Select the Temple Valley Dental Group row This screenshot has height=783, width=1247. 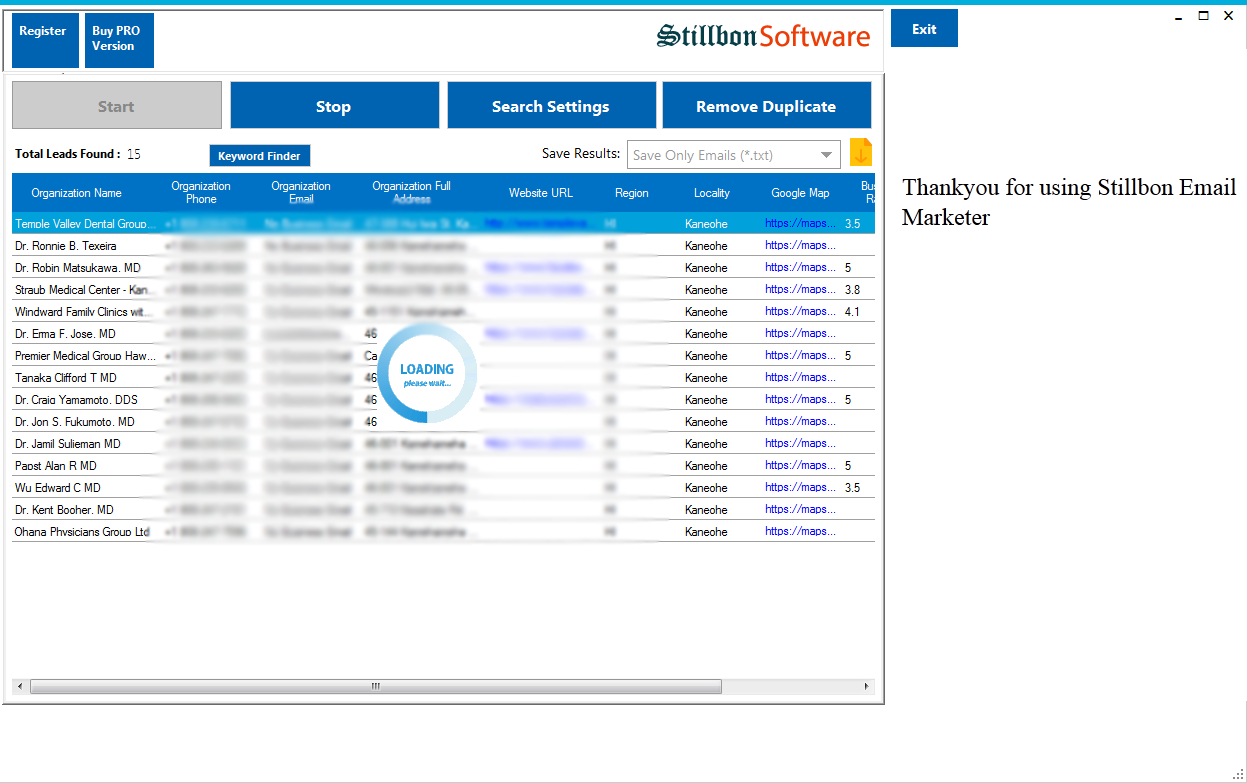point(443,224)
